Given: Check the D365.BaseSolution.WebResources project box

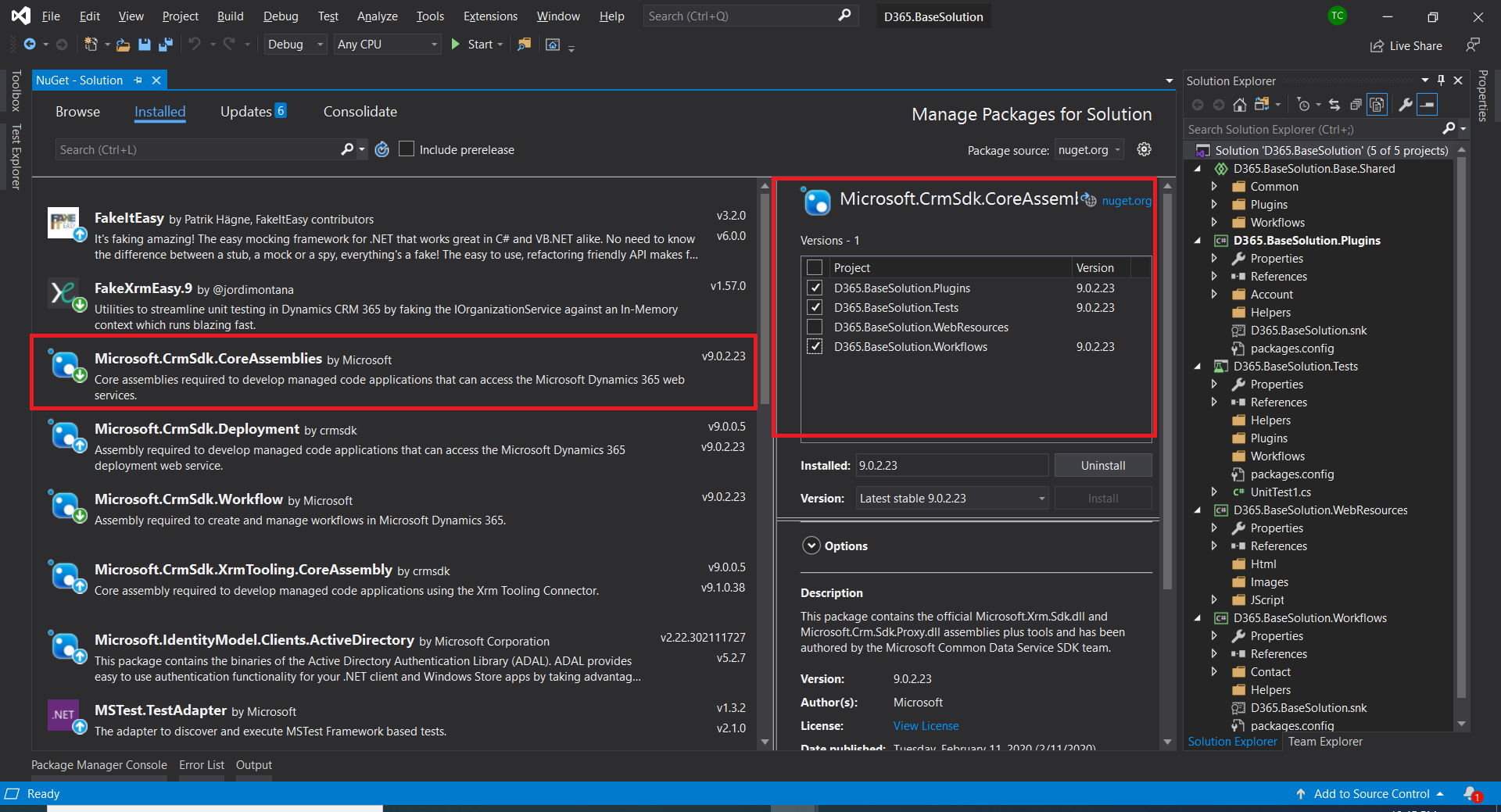Looking at the screenshot, I should coord(815,327).
